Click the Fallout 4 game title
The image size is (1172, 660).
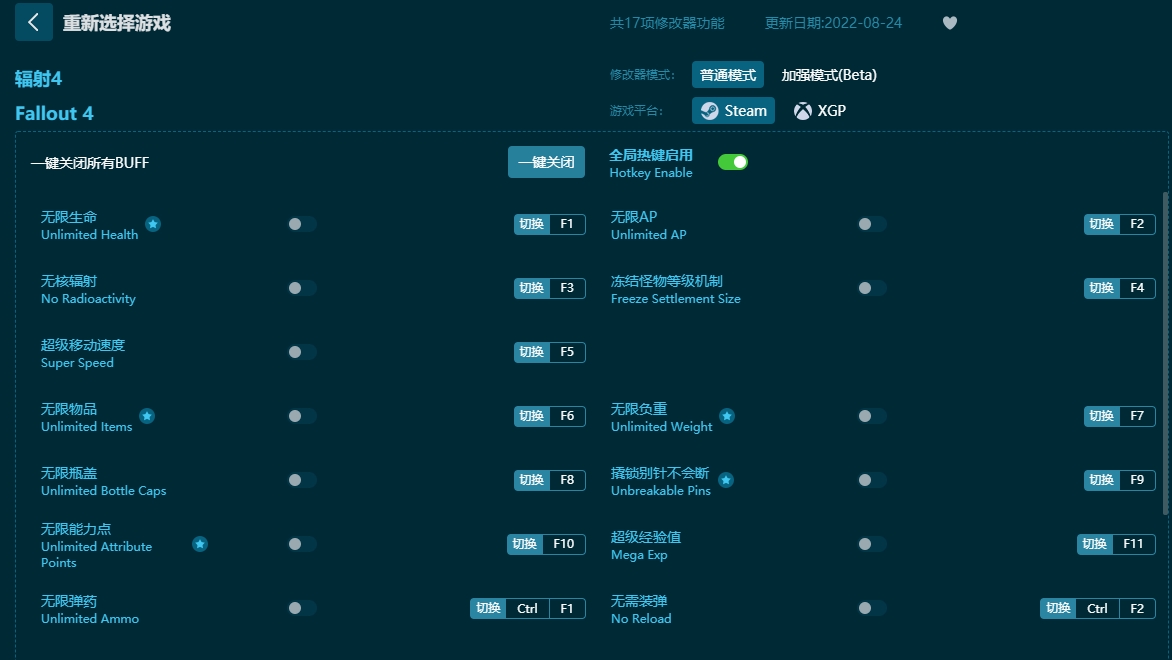pyautogui.click(x=54, y=114)
